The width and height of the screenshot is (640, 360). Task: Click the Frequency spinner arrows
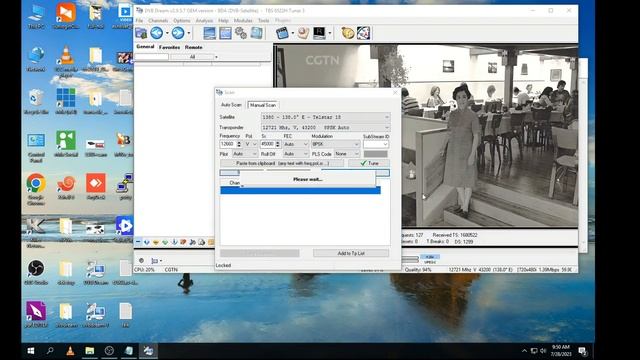click(239, 144)
